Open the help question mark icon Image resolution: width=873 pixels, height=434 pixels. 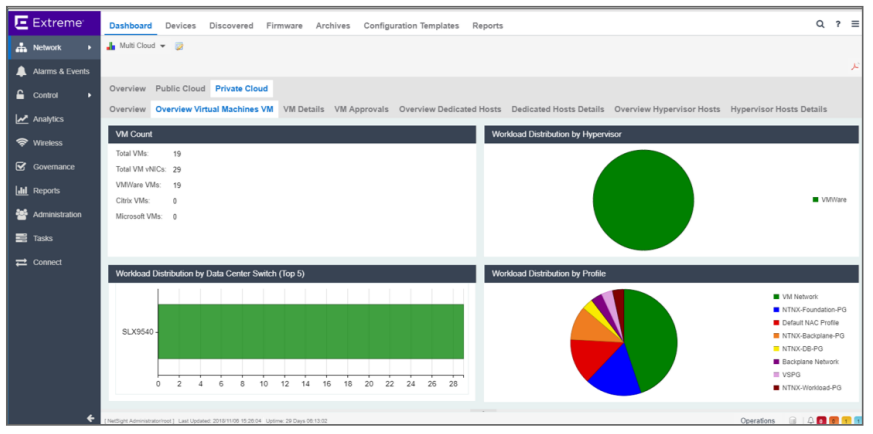tap(838, 24)
